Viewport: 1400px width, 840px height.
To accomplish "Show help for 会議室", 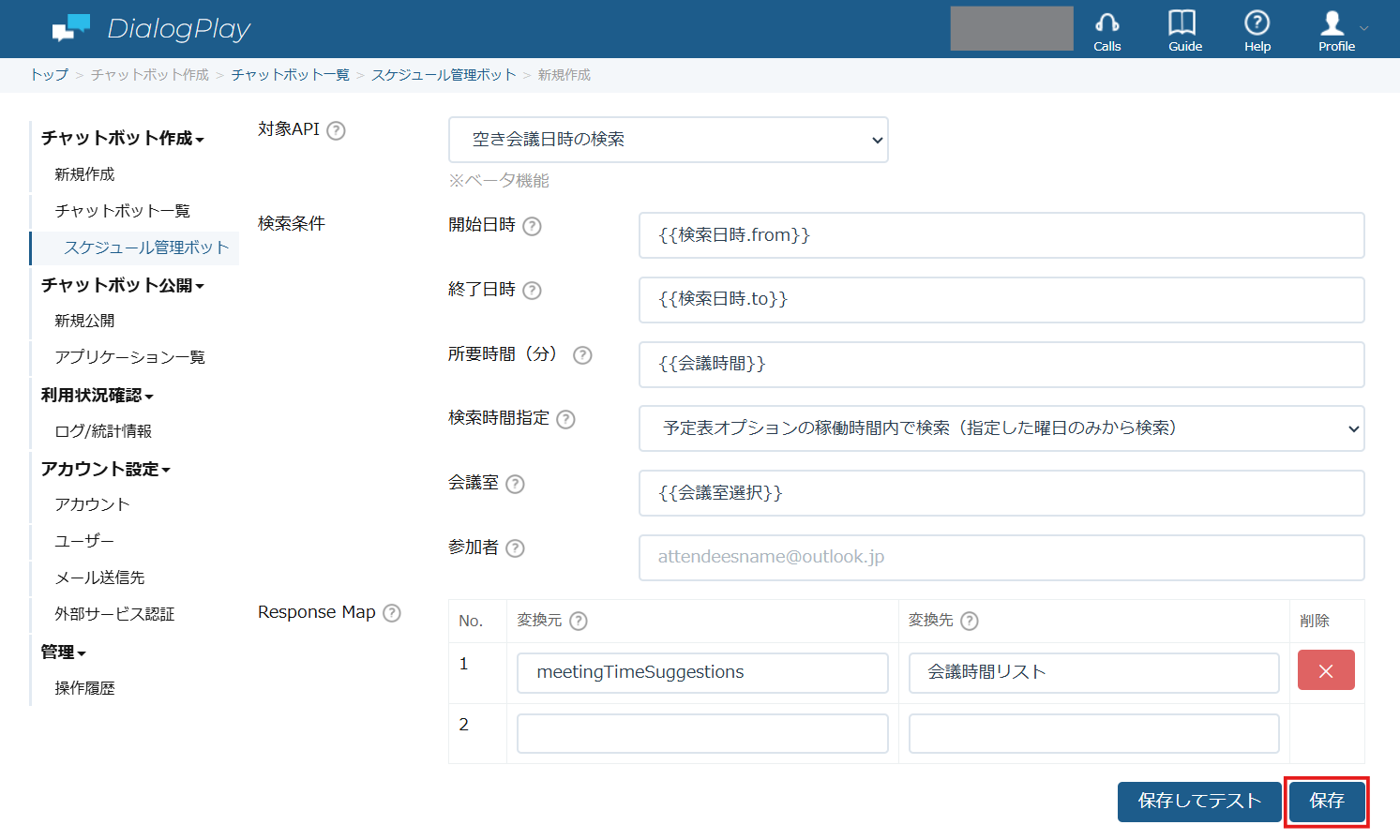I will point(515,484).
